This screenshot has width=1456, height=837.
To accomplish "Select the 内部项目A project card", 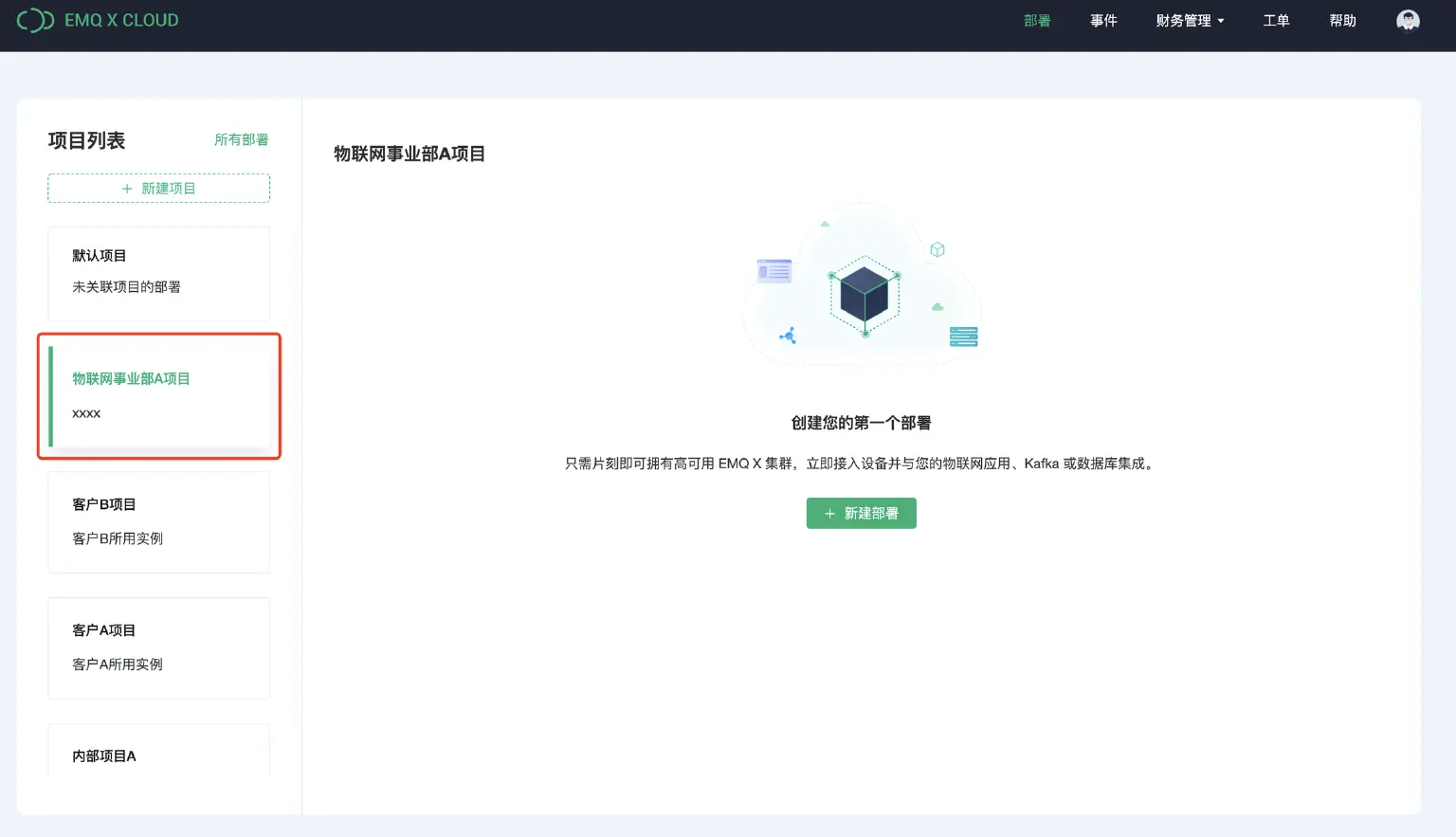I will [158, 755].
